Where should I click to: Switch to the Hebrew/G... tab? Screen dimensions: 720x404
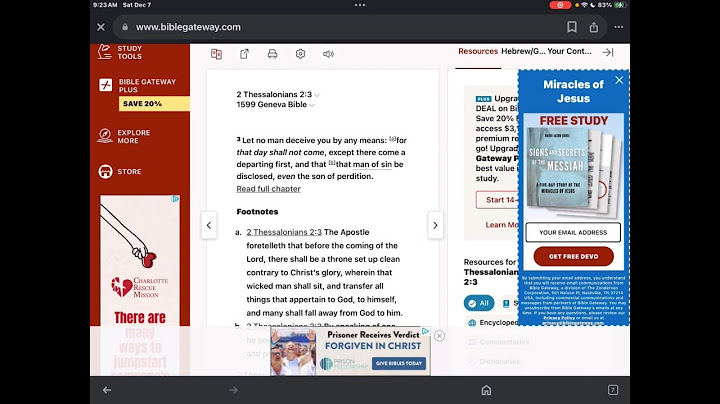point(523,51)
